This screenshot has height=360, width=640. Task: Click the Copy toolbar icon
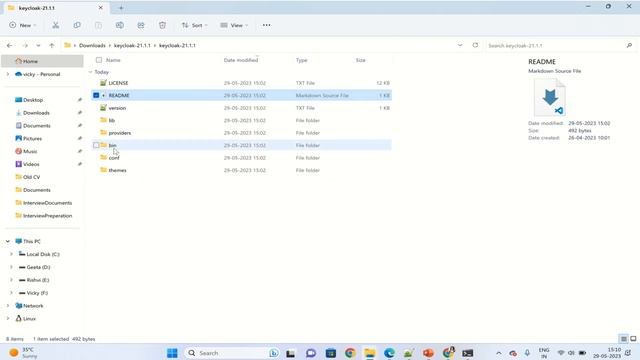77,25
